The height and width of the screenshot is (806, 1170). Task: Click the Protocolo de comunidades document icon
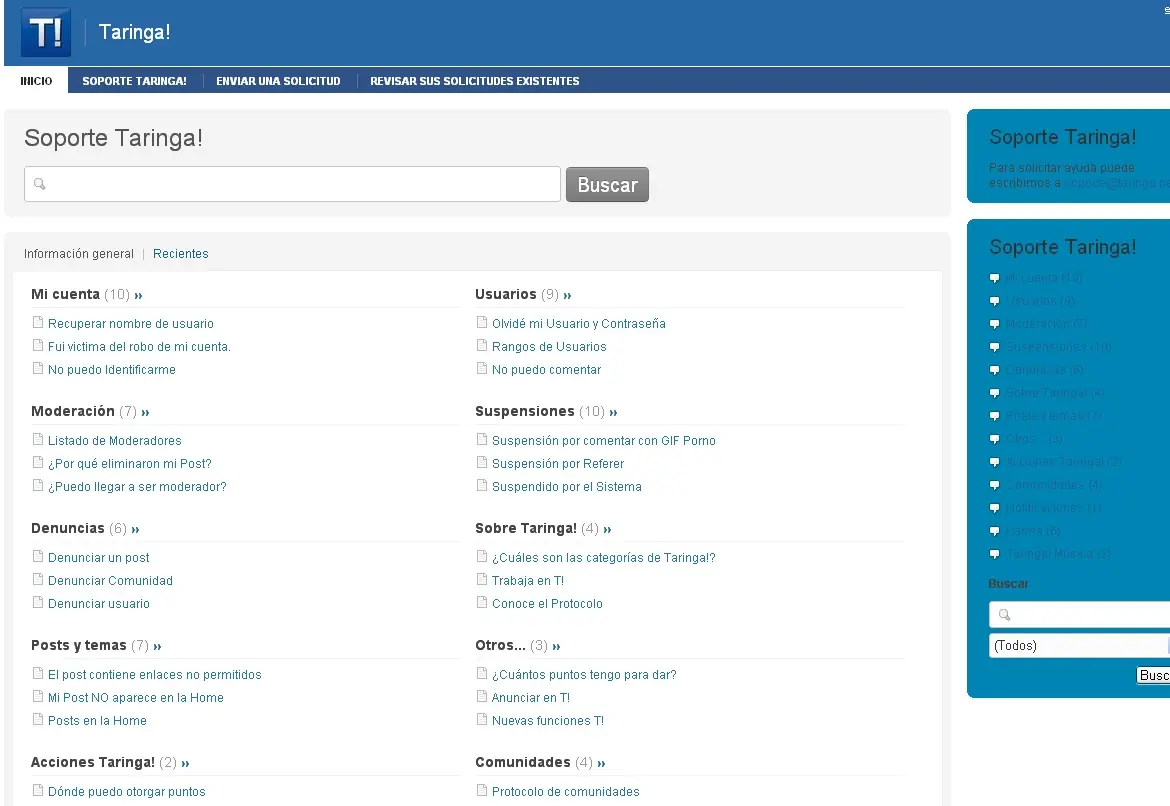(482, 790)
